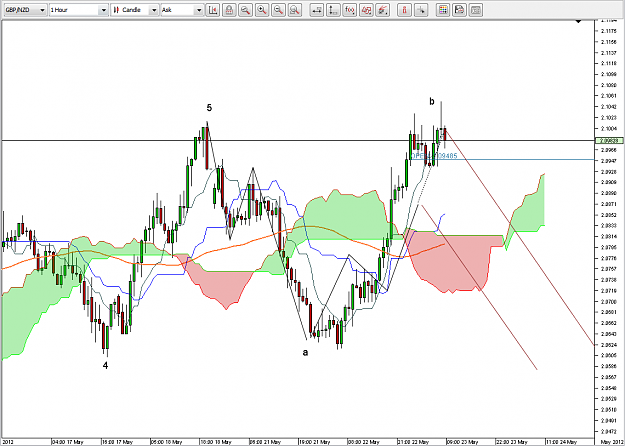Open the 1 Hour timeframe dropdown
This screenshot has height=446, width=625.
(79, 10)
